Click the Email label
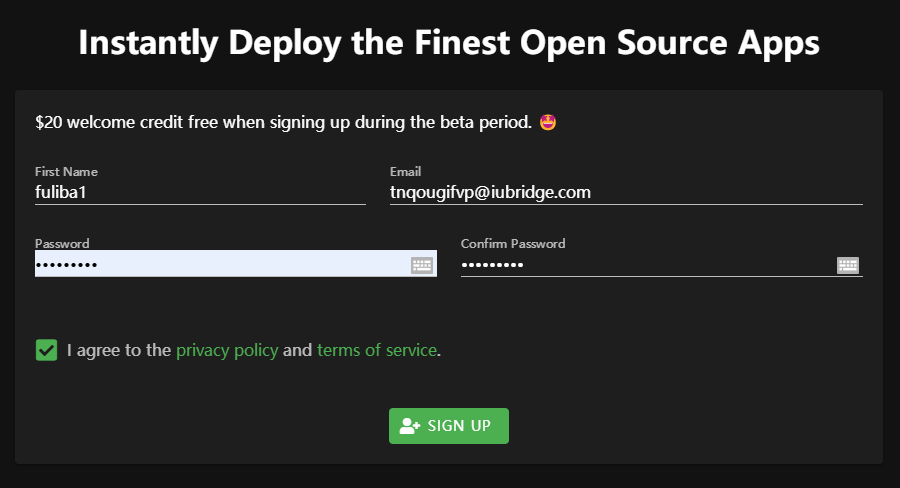Image resolution: width=900 pixels, height=488 pixels. point(405,172)
